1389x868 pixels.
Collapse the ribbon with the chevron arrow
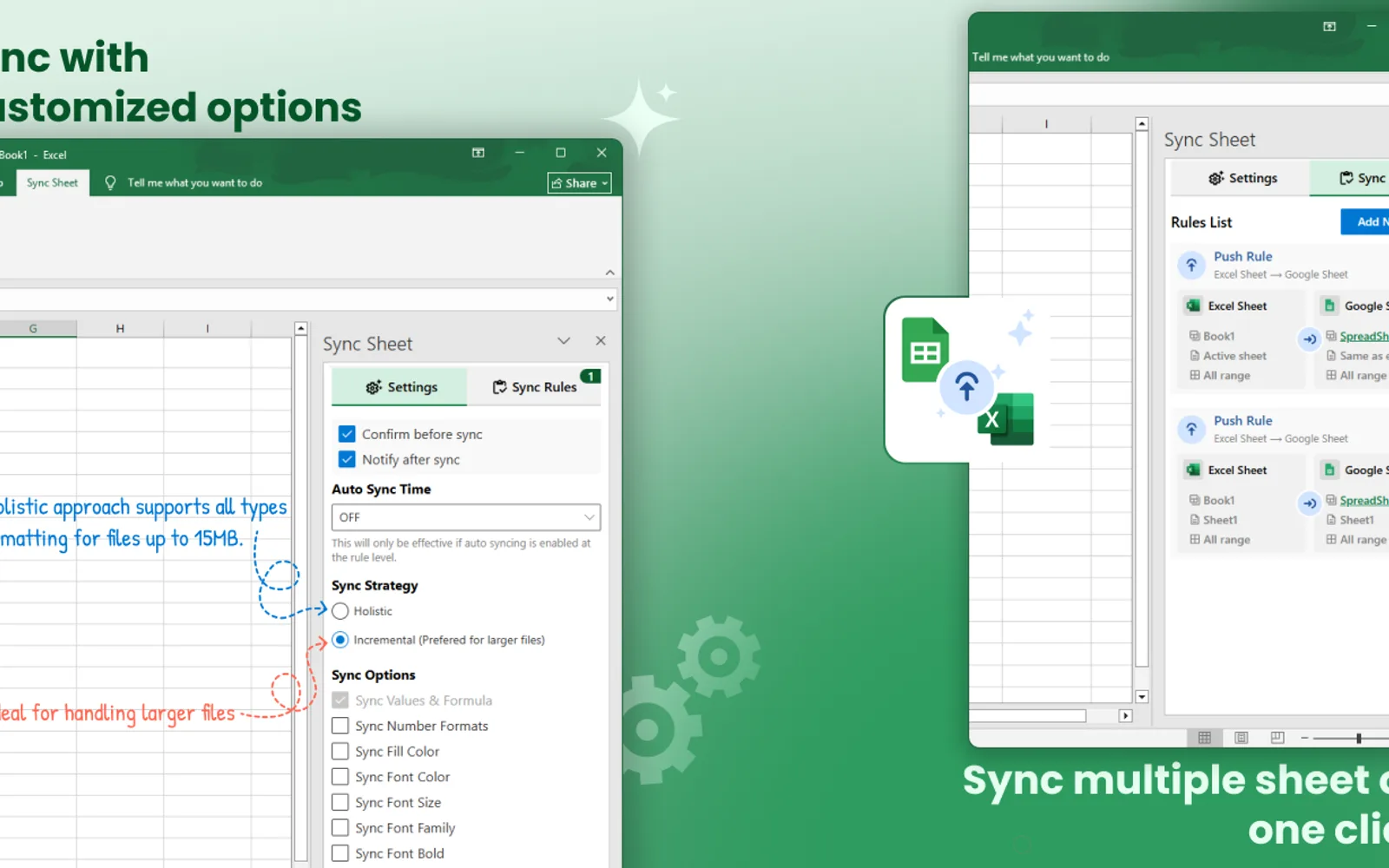click(610, 273)
